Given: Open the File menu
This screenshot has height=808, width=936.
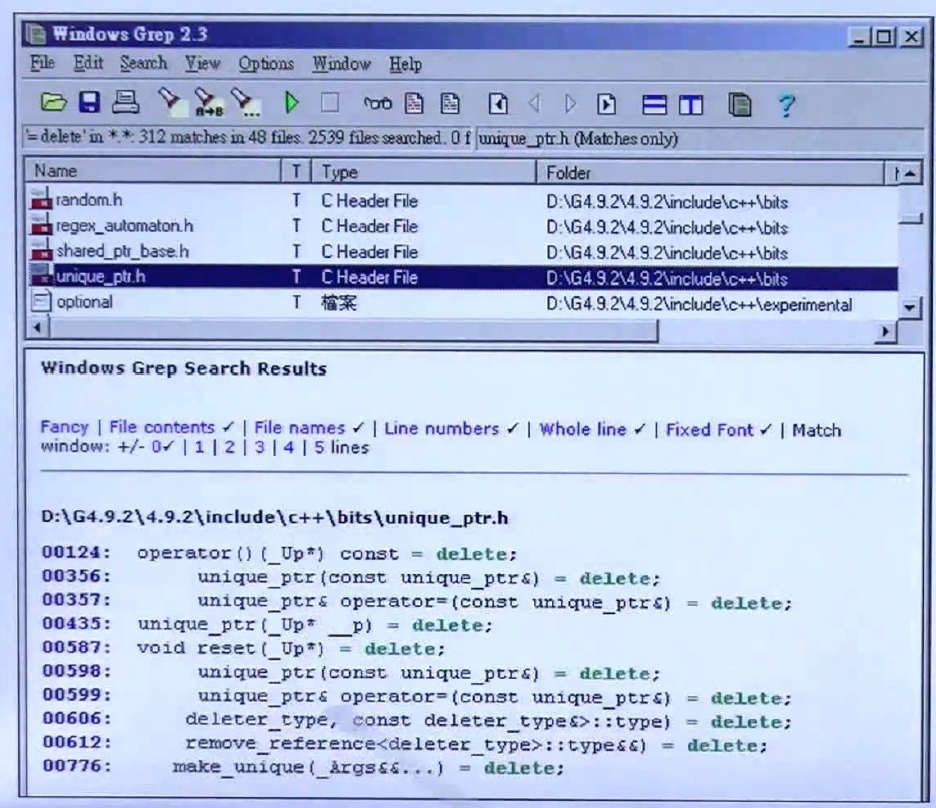Looking at the screenshot, I should [42, 63].
